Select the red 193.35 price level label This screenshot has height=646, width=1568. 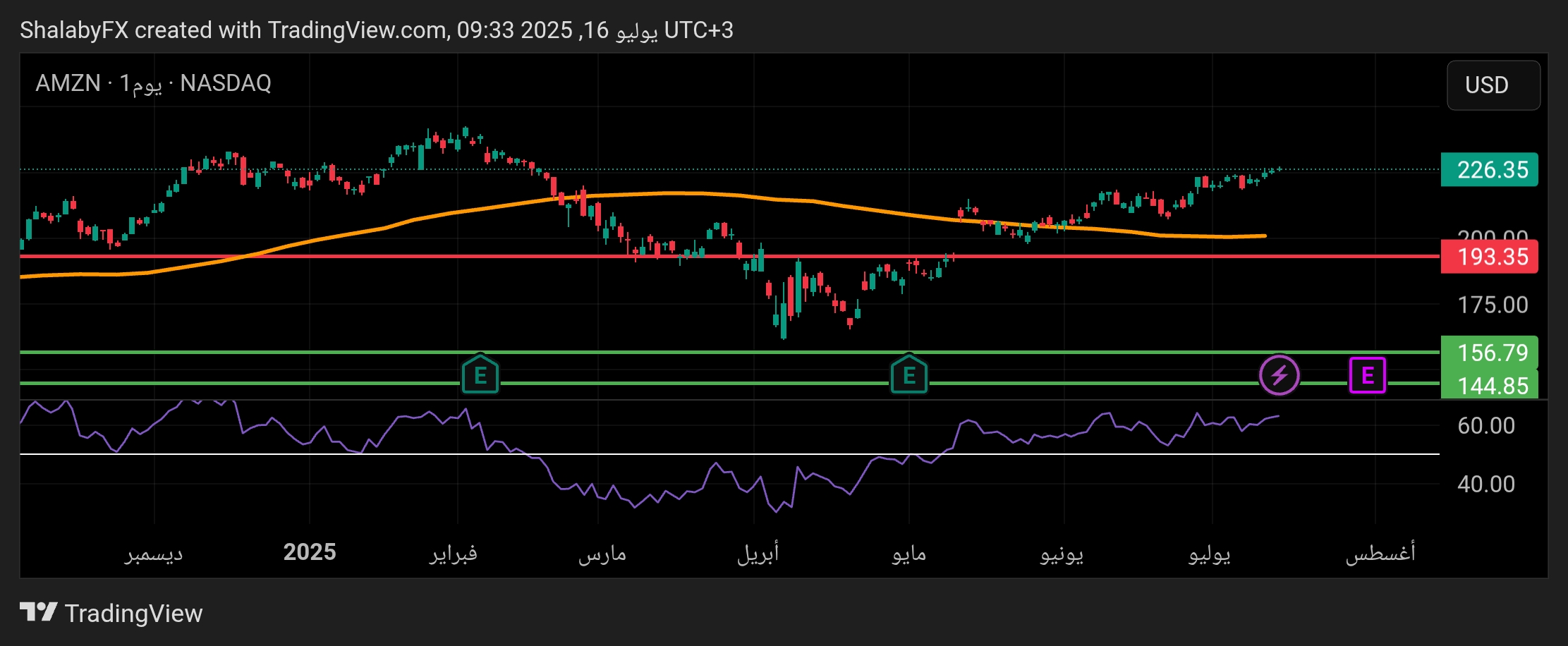[1489, 257]
